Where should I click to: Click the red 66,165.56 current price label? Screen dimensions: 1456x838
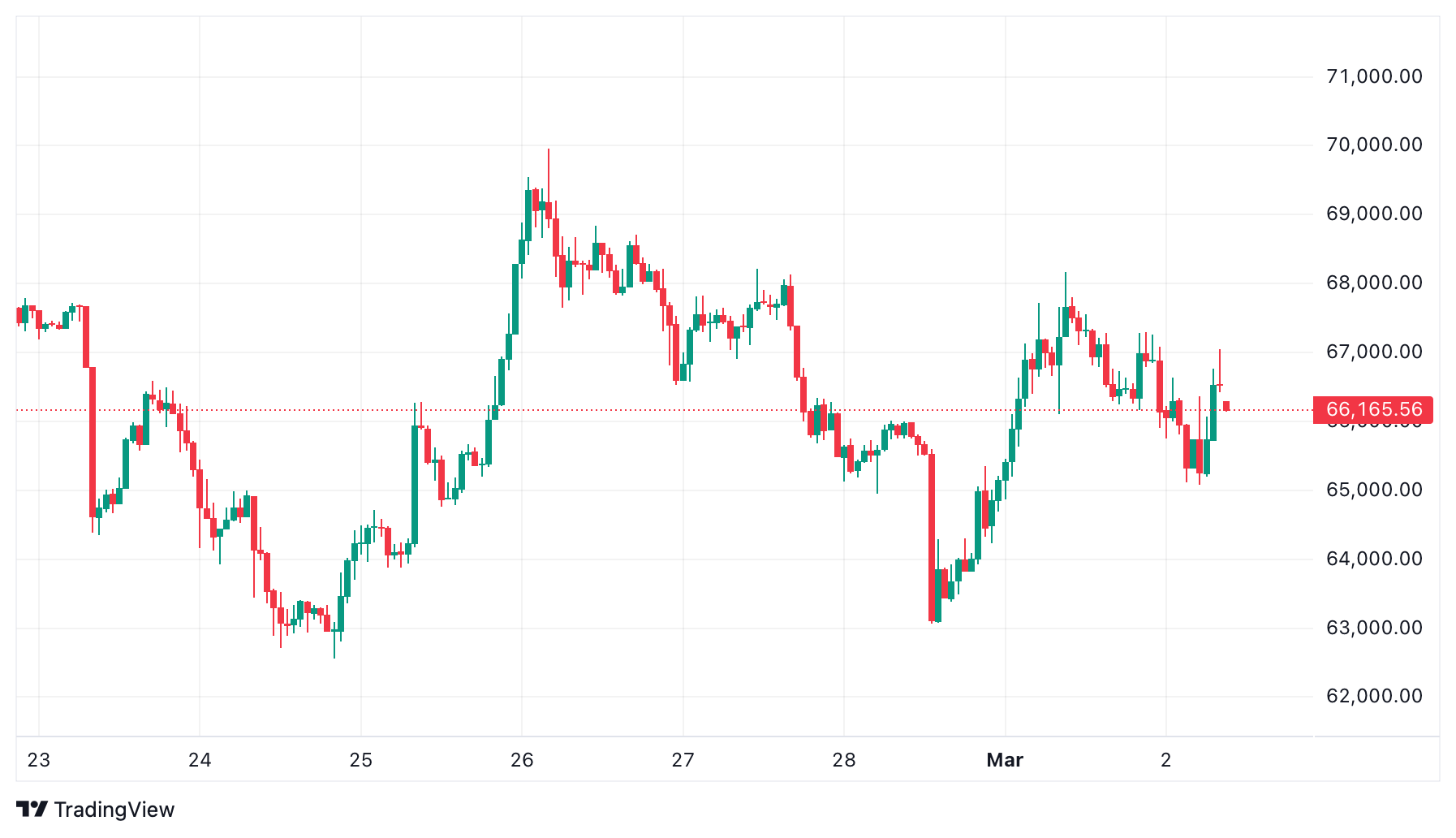pos(1372,409)
